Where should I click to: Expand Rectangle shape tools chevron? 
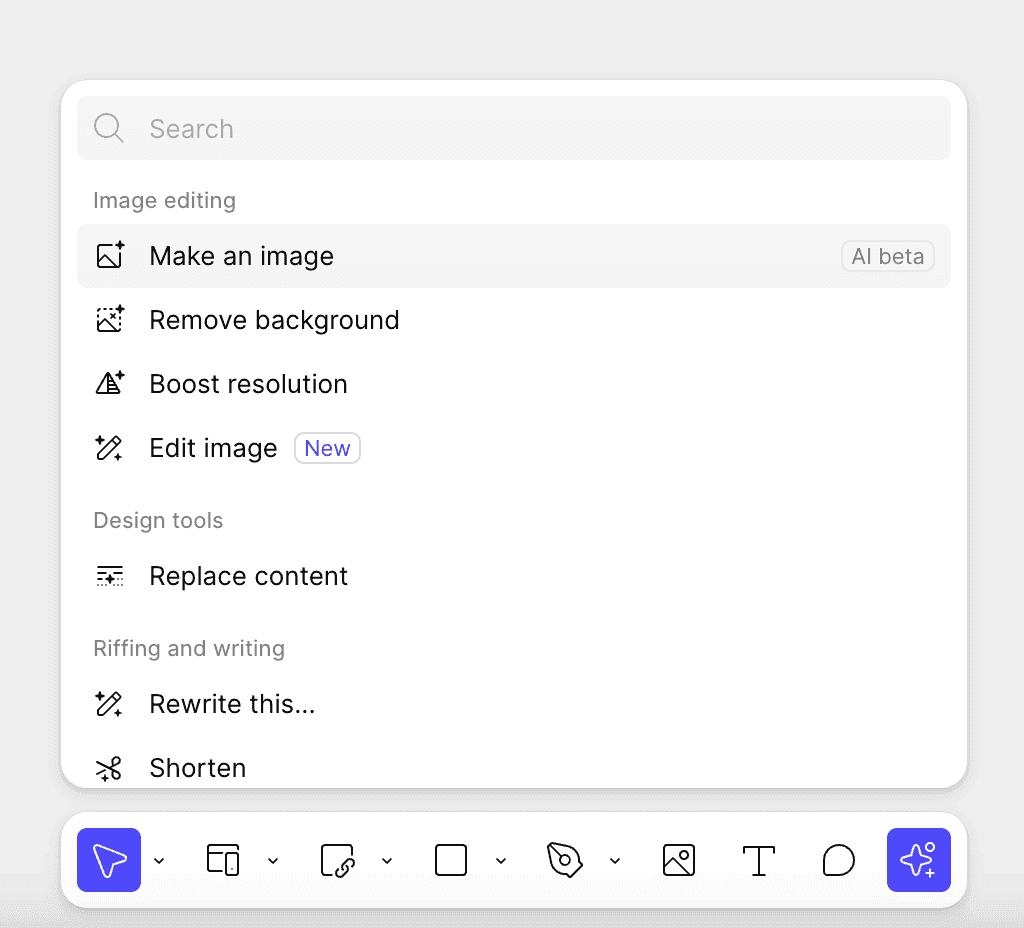pos(501,861)
